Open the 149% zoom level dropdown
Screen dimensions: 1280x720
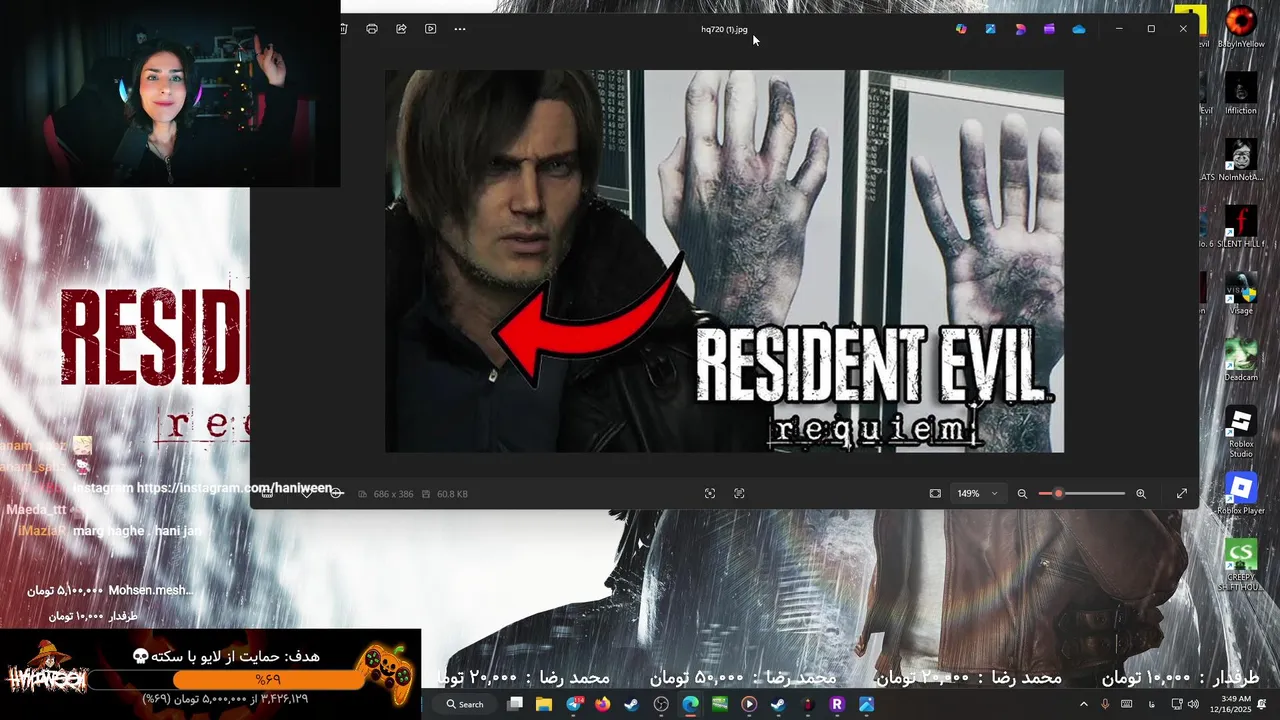pos(977,494)
